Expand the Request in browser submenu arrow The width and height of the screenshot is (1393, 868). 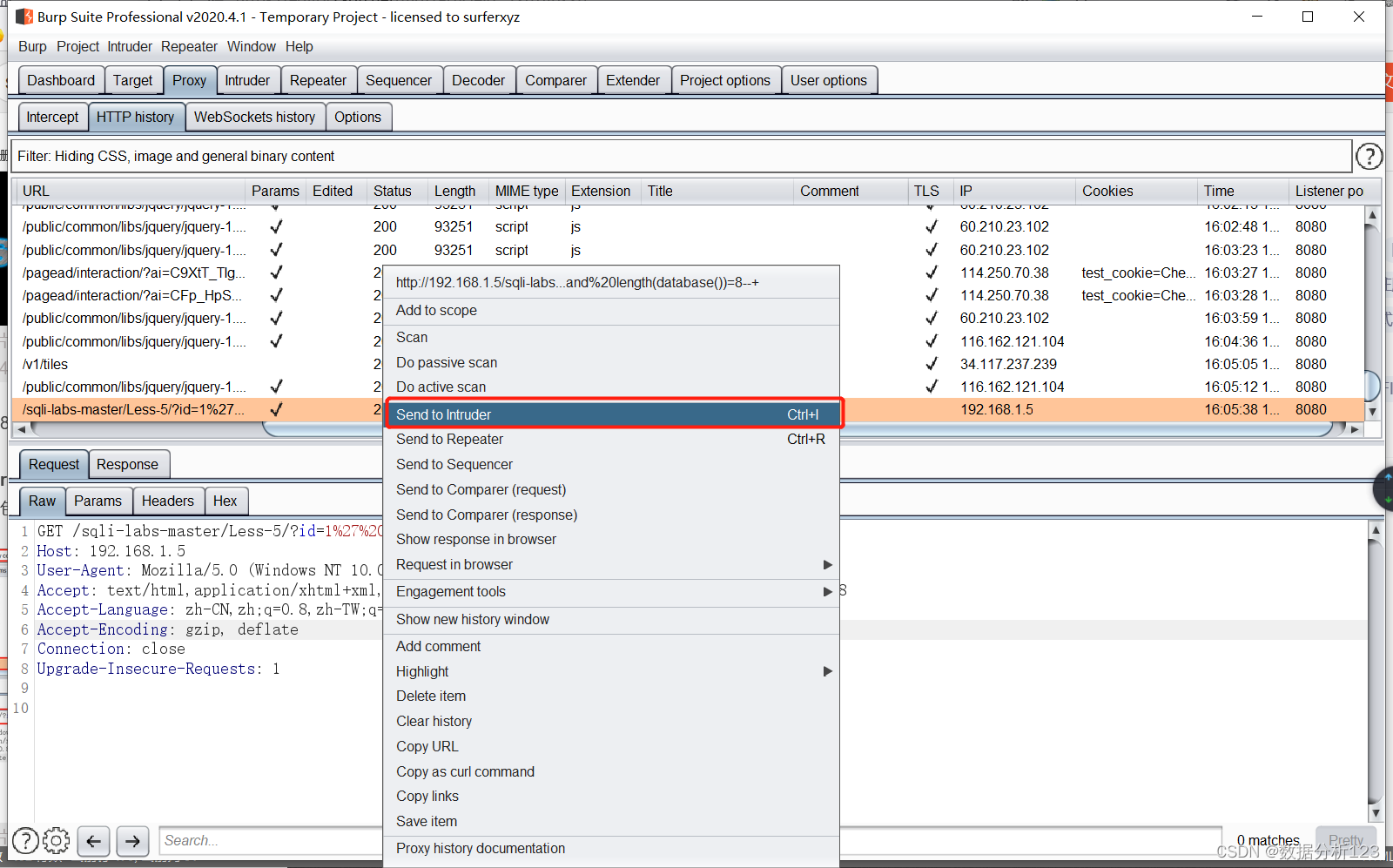click(827, 565)
